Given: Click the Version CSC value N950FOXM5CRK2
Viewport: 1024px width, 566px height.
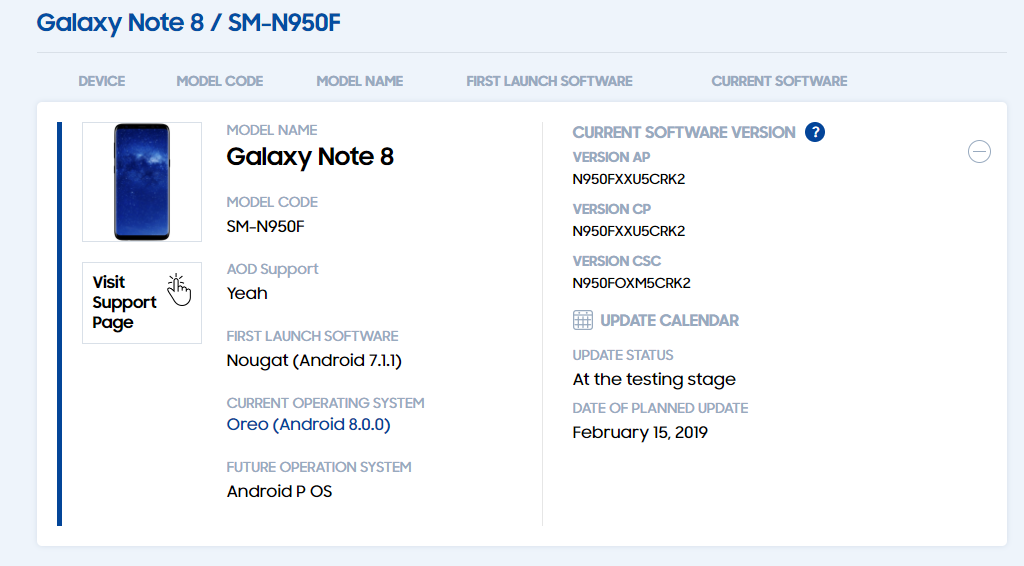Looking at the screenshot, I should pos(632,283).
